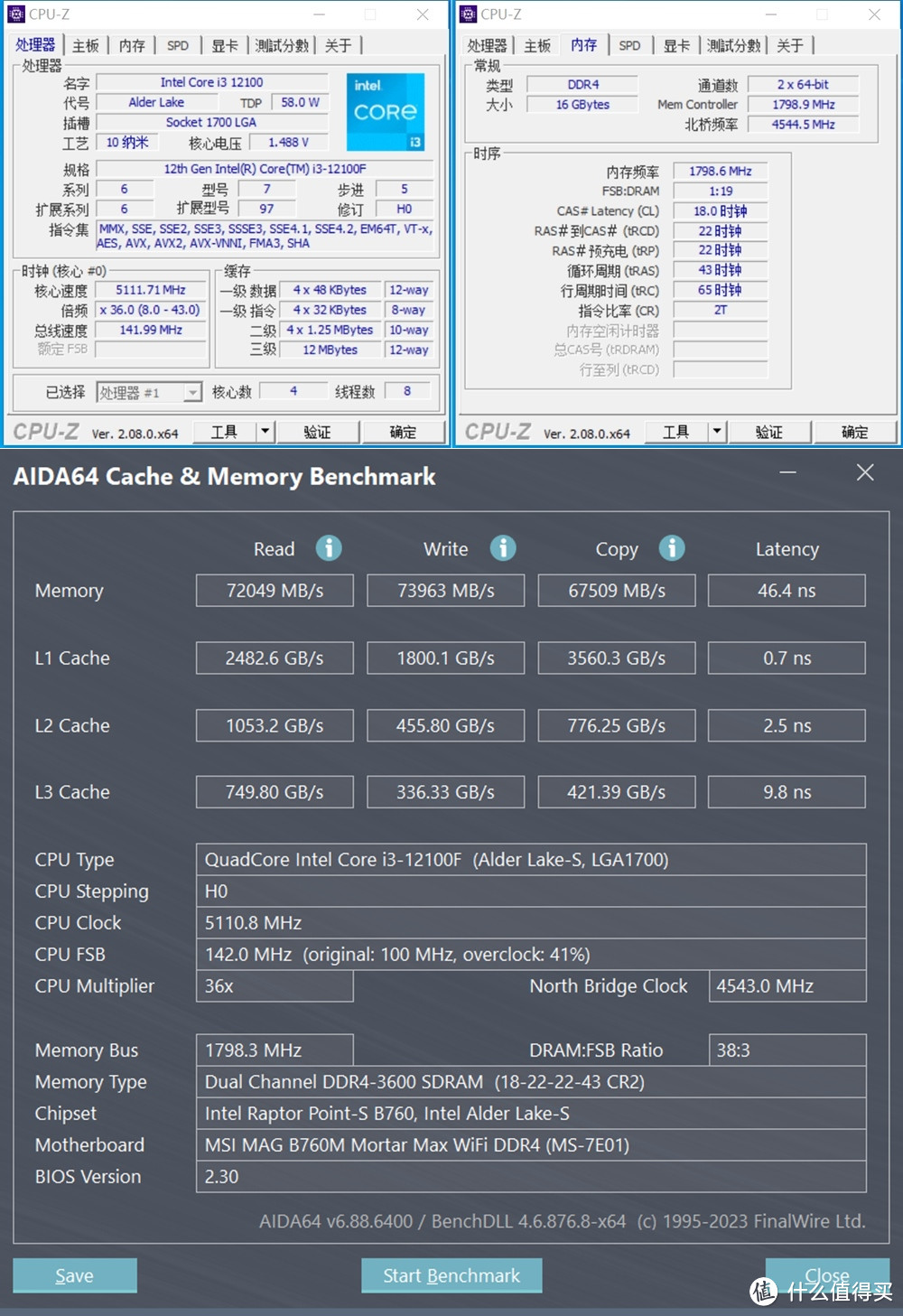Click the DRAM:FSB Ratio value 38:3
903x1316 pixels.
pyautogui.click(x=787, y=1050)
